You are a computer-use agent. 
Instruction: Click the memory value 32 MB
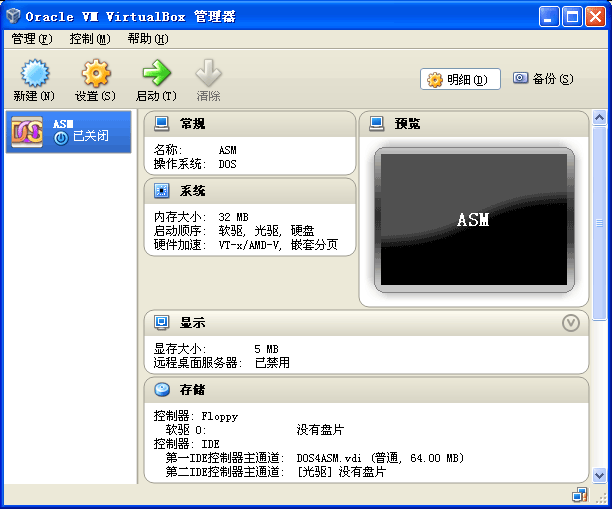233,217
